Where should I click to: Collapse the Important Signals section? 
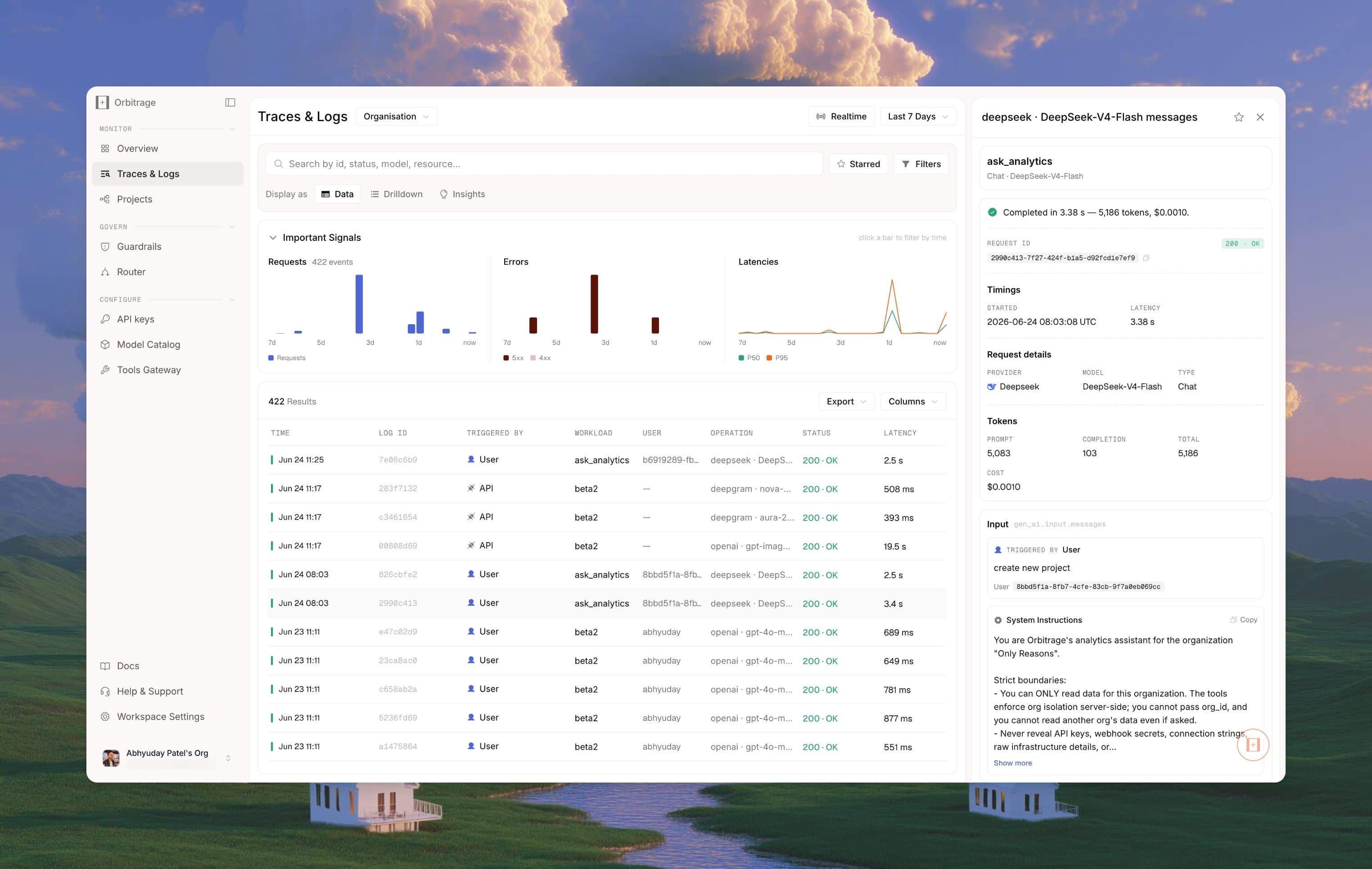coord(273,238)
